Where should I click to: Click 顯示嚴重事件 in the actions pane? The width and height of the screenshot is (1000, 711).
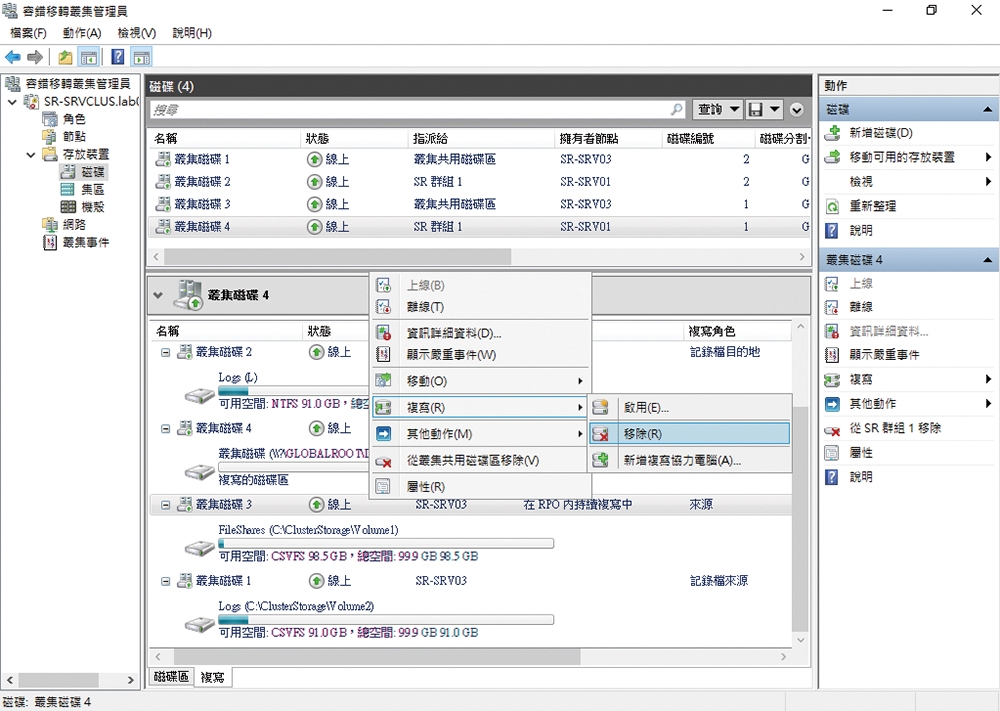[x=885, y=355]
